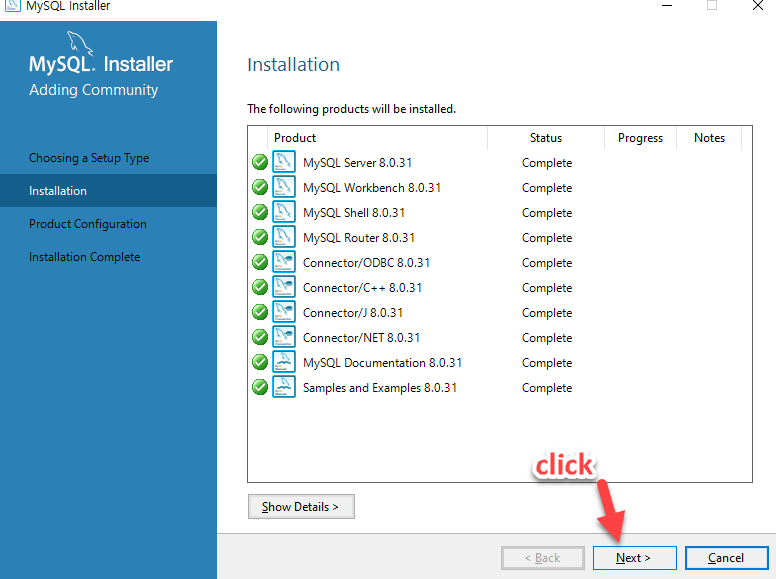The width and height of the screenshot is (776, 579).
Task: Click the Next button
Action: [x=634, y=558]
